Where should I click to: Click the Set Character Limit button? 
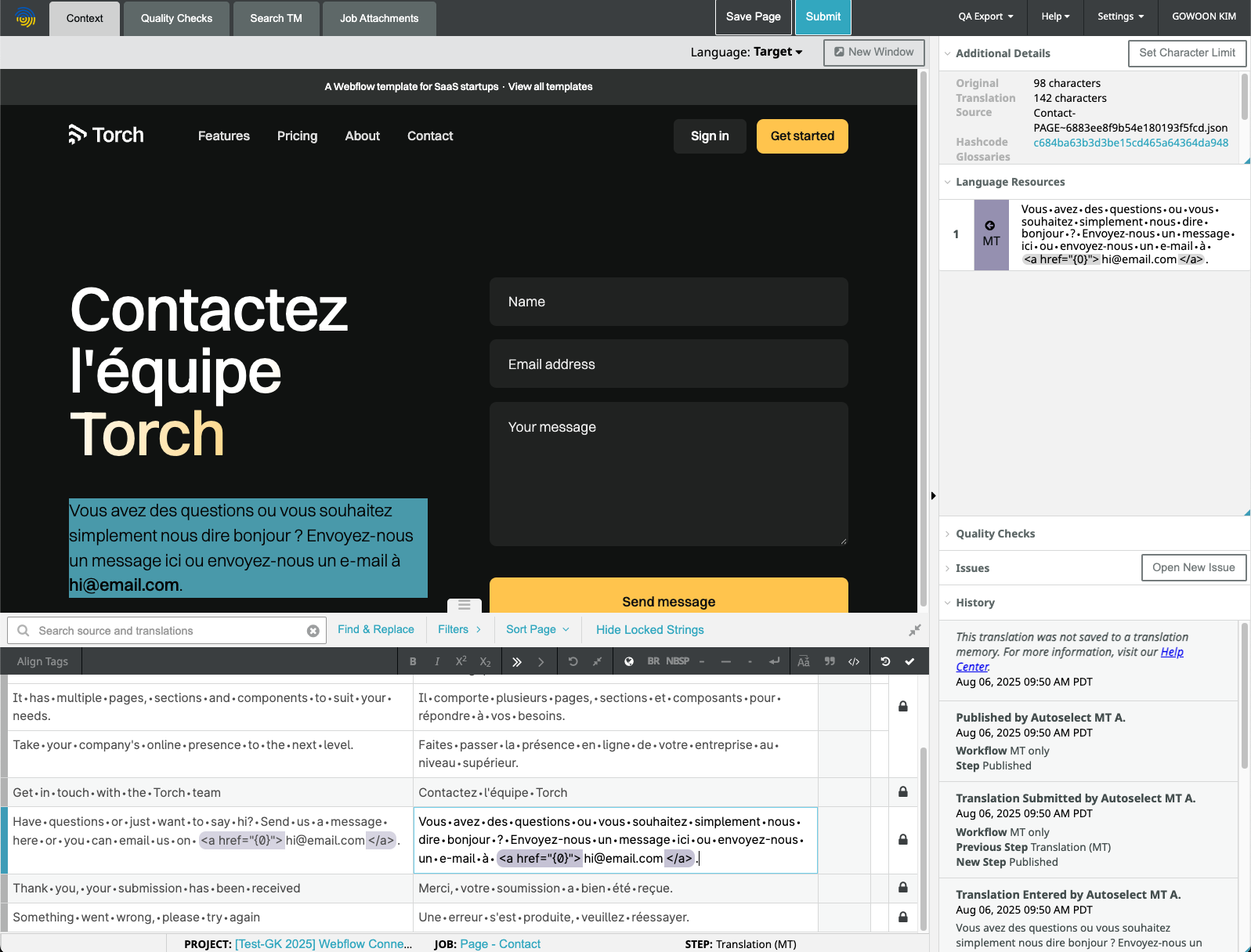click(x=1187, y=53)
